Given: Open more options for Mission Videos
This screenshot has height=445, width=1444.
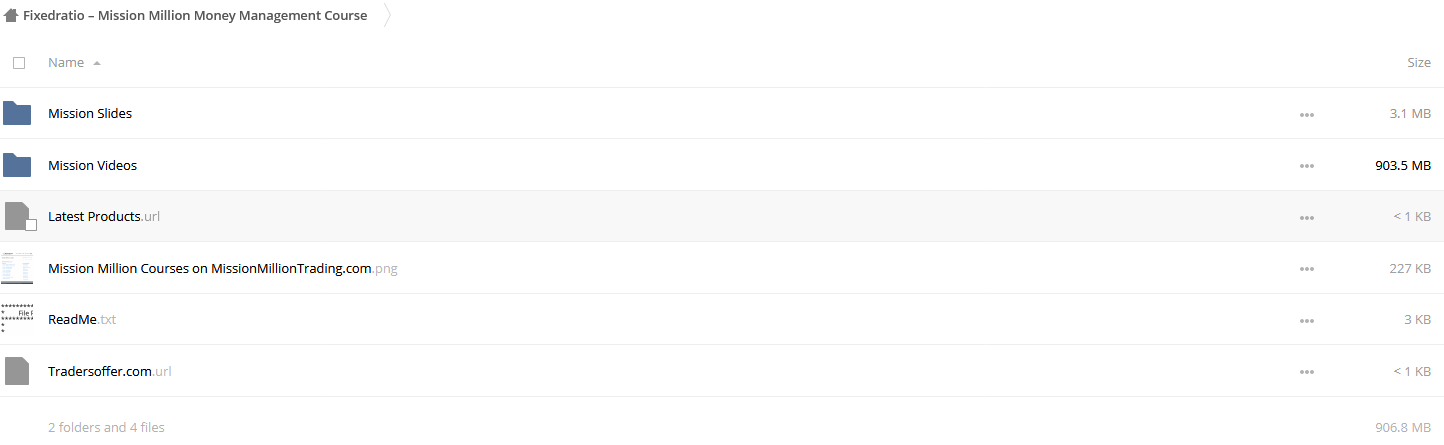Looking at the screenshot, I should [1306, 166].
